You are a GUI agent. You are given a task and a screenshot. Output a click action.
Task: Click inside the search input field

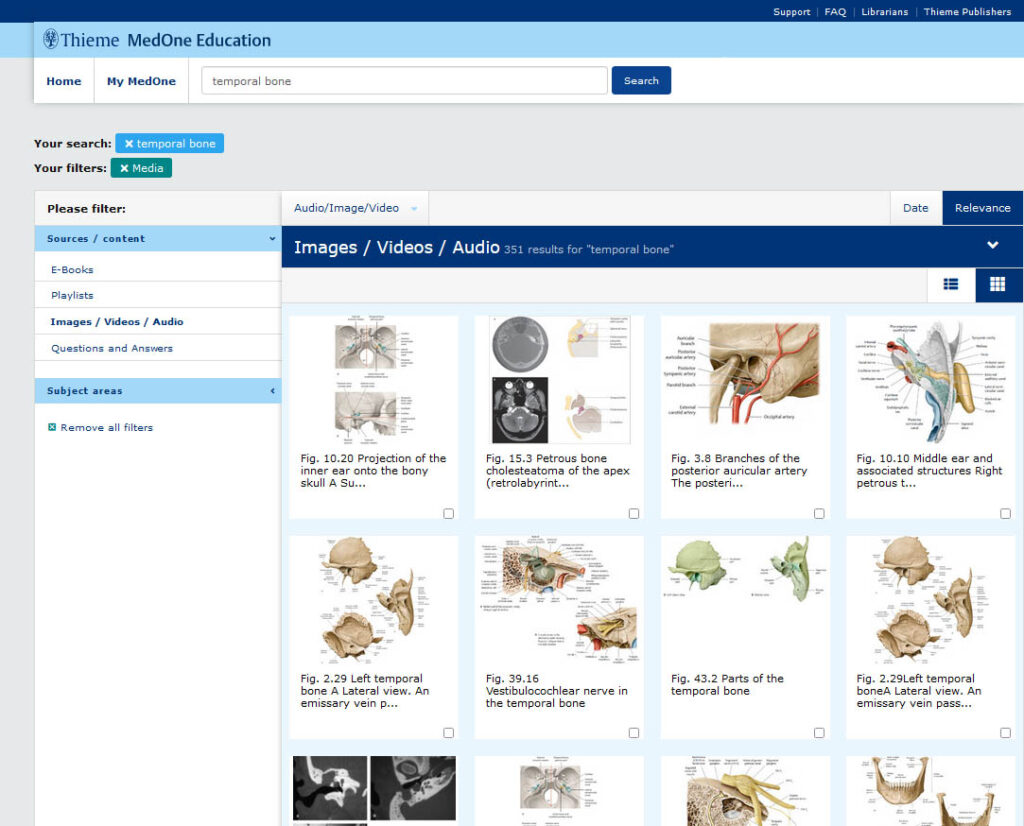[403, 80]
